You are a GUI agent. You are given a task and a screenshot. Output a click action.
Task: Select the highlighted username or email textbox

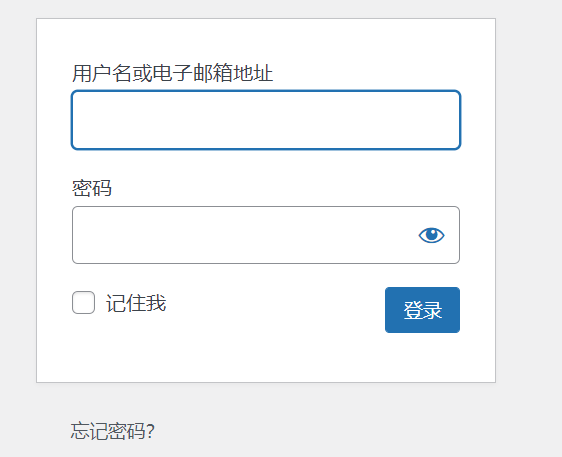pos(266,120)
